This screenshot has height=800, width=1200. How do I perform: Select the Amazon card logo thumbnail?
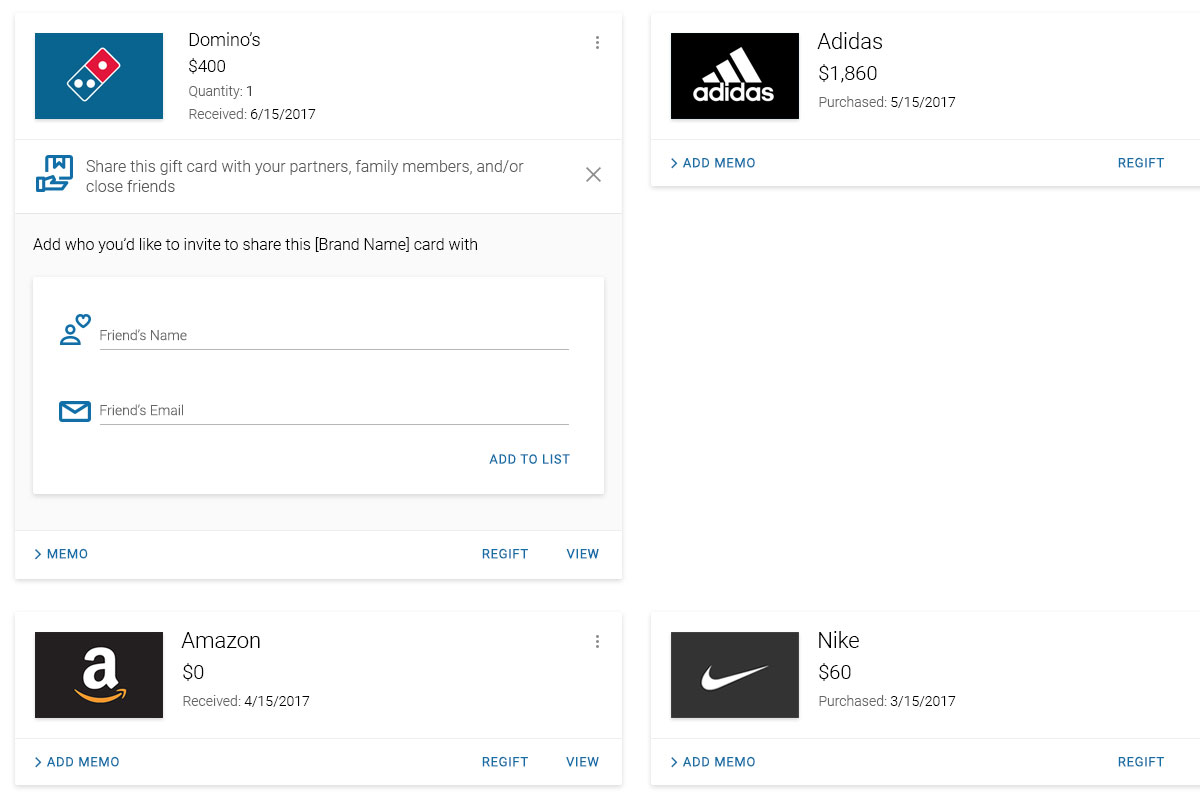(99, 675)
